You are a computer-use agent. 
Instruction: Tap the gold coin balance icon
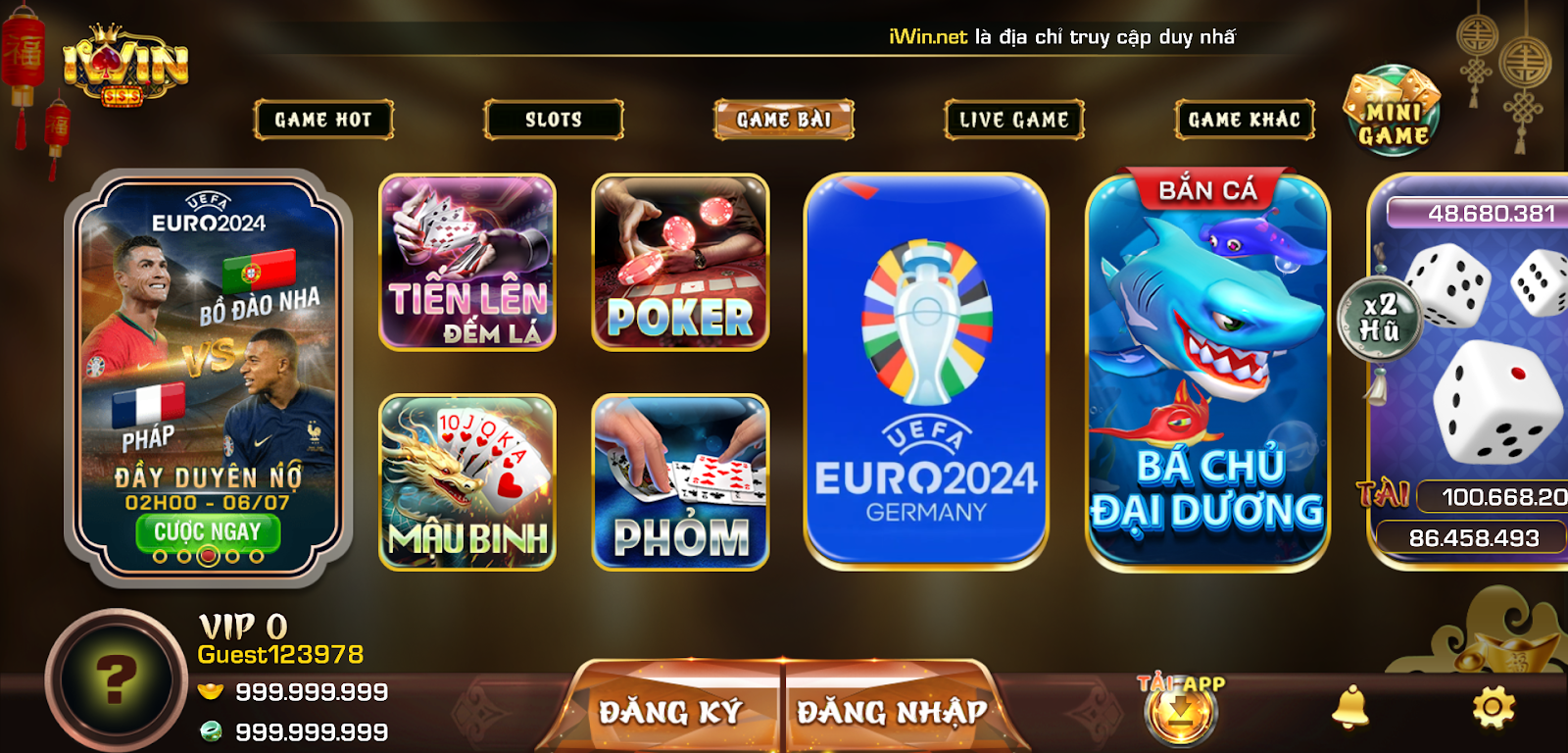coord(211,691)
